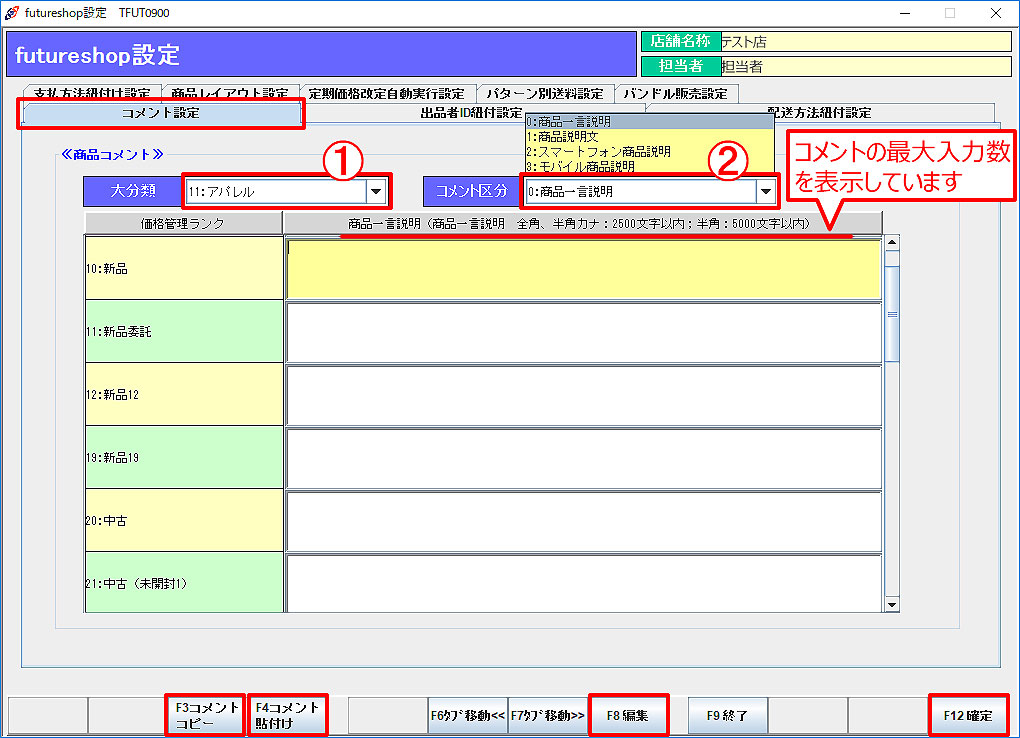1020x738 pixels.
Task: Click the F4 コメント貼付け button
Action: coord(287,715)
